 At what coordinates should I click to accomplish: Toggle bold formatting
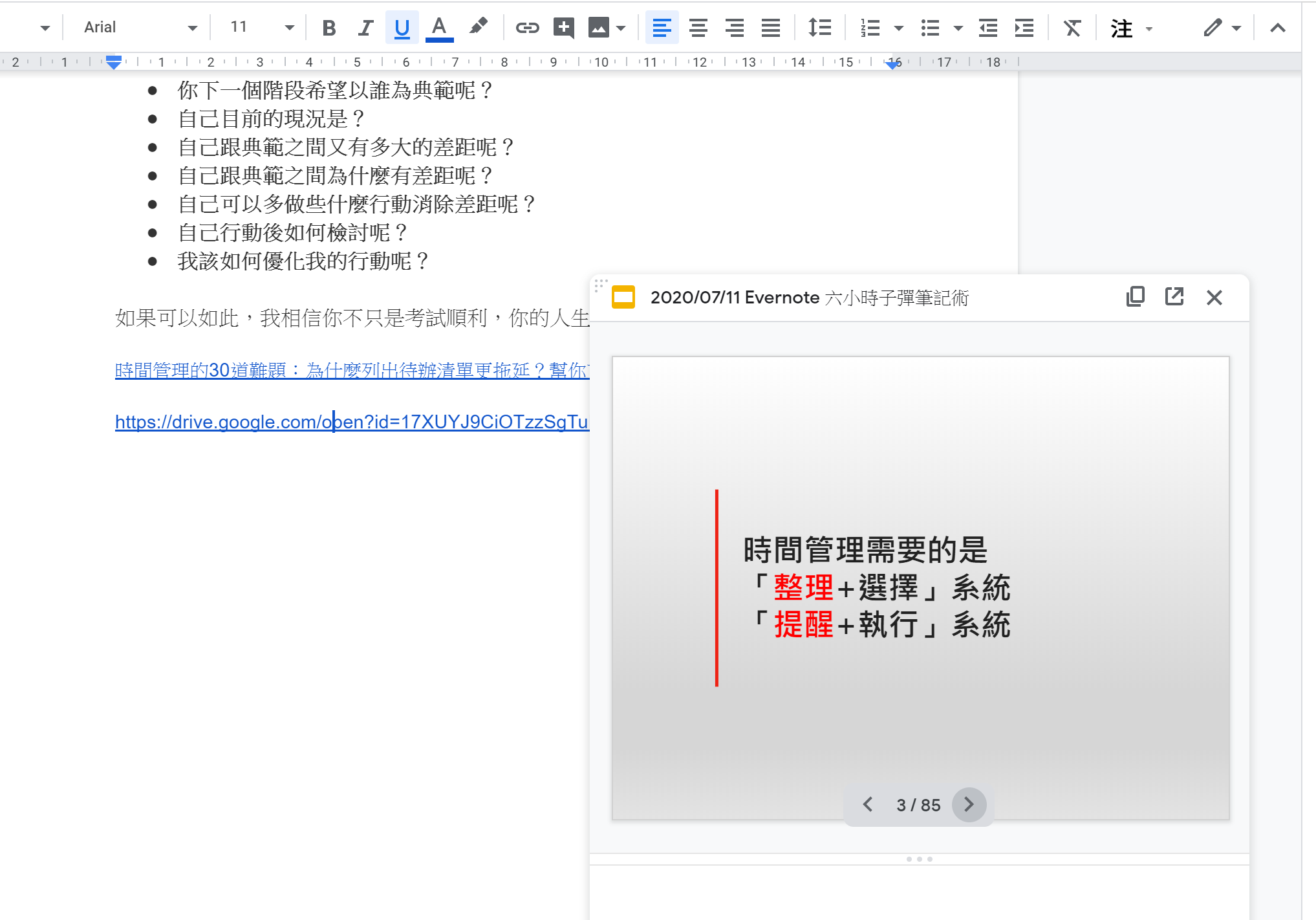pos(329,28)
